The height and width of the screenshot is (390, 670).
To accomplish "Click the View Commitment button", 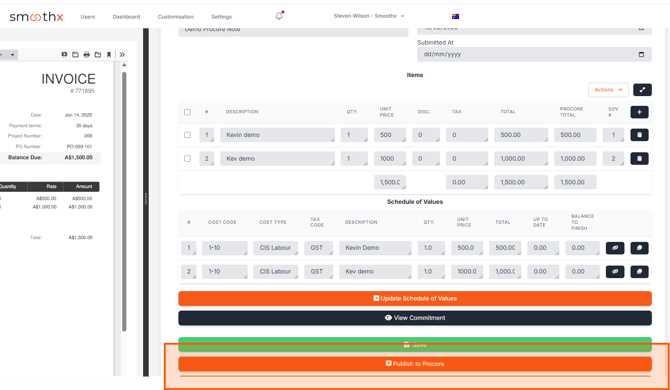I will tap(415, 318).
